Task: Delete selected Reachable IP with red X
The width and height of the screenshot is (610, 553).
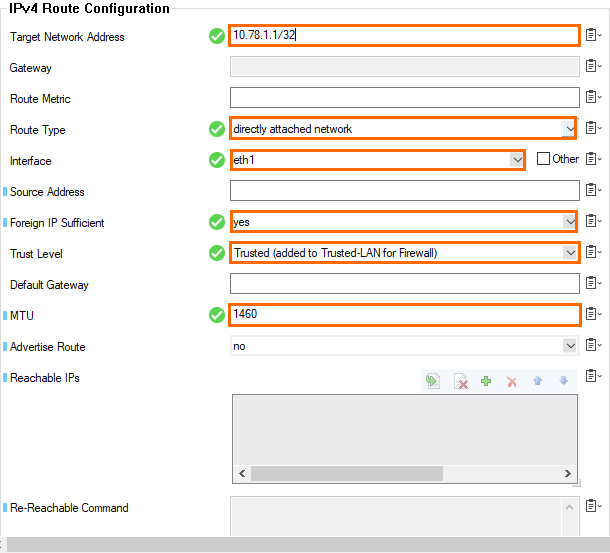Action: coord(512,382)
